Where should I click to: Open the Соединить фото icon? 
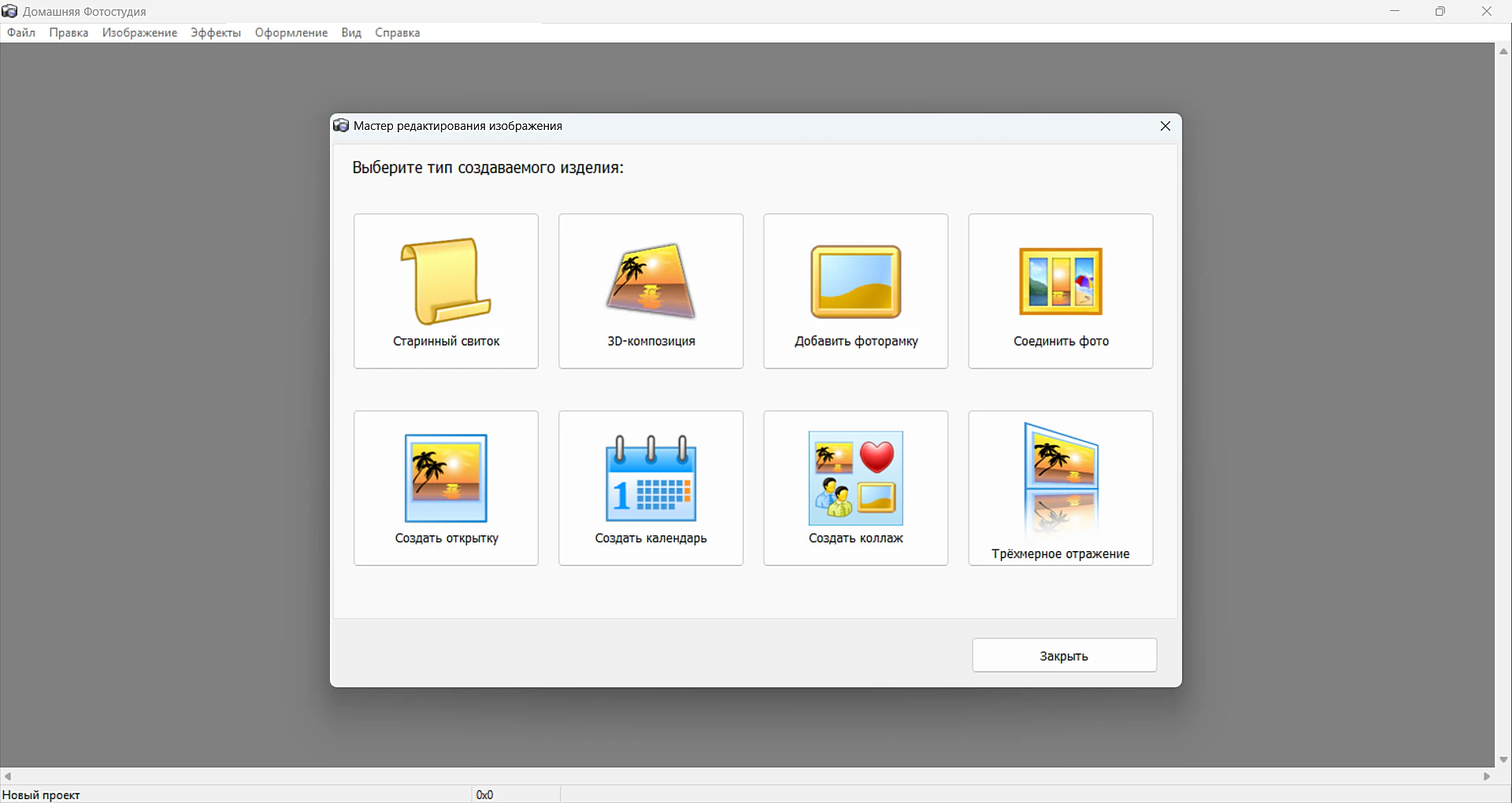coord(1060,281)
